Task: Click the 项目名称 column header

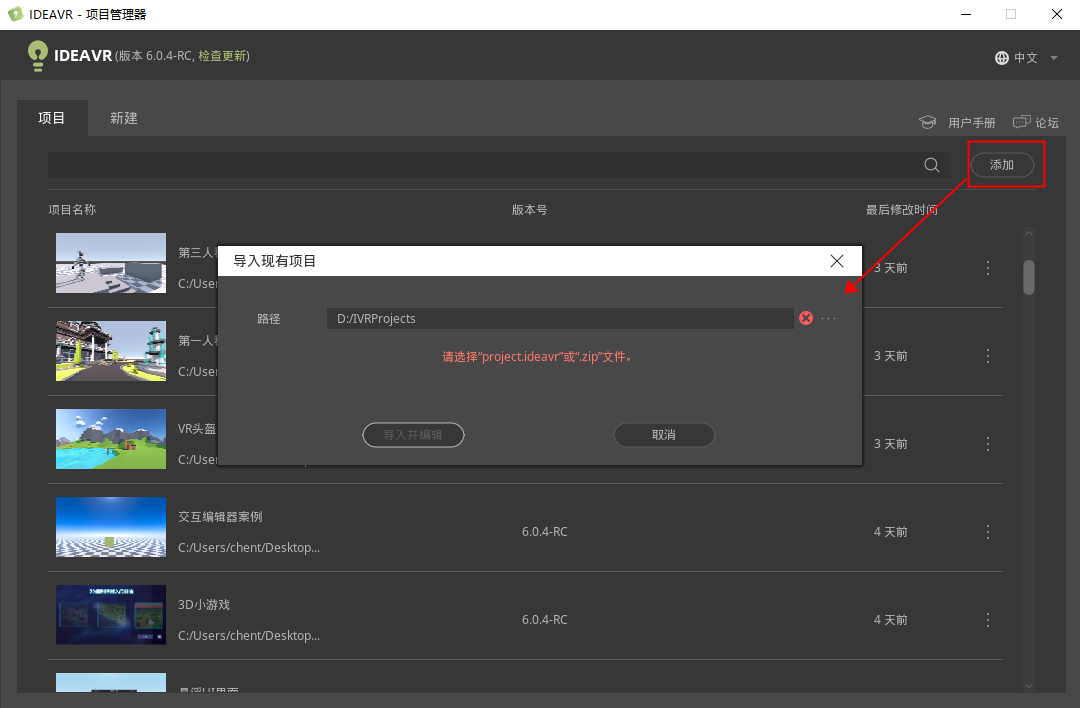Action: [x=72, y=209]
